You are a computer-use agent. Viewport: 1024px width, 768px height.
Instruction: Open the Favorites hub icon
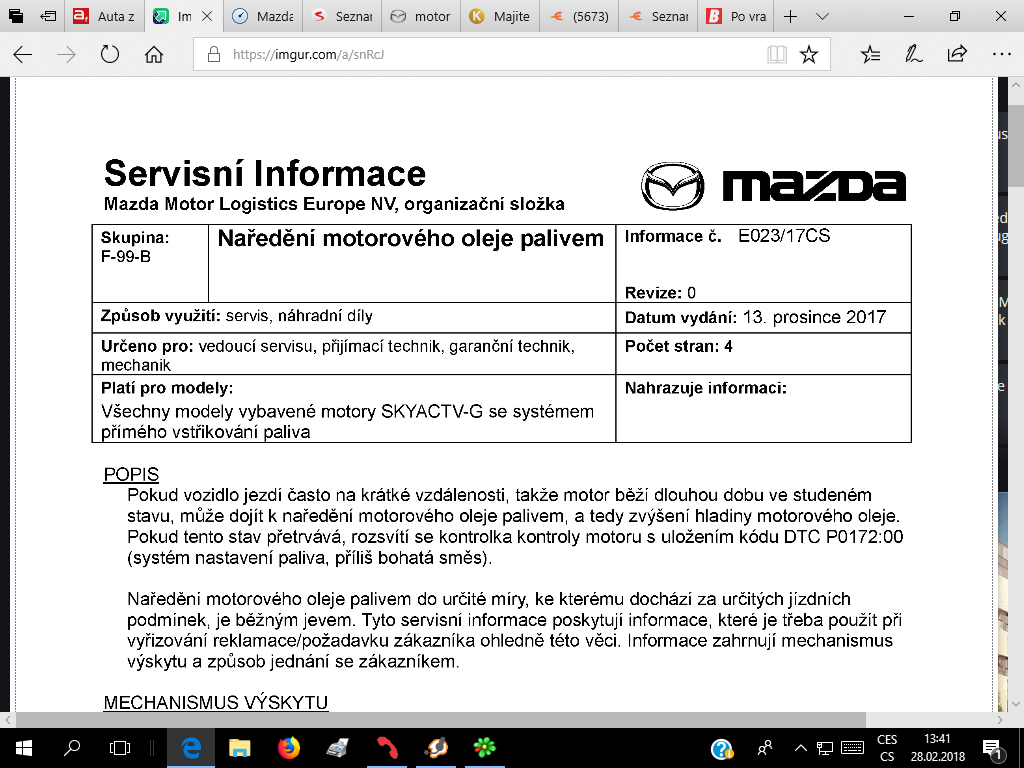pos(871,55)
